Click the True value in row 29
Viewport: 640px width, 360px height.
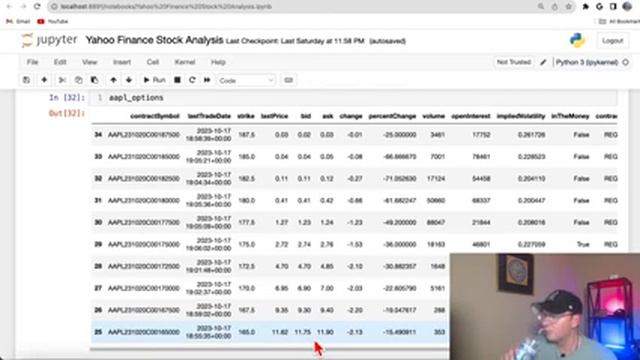click(583, 244)
